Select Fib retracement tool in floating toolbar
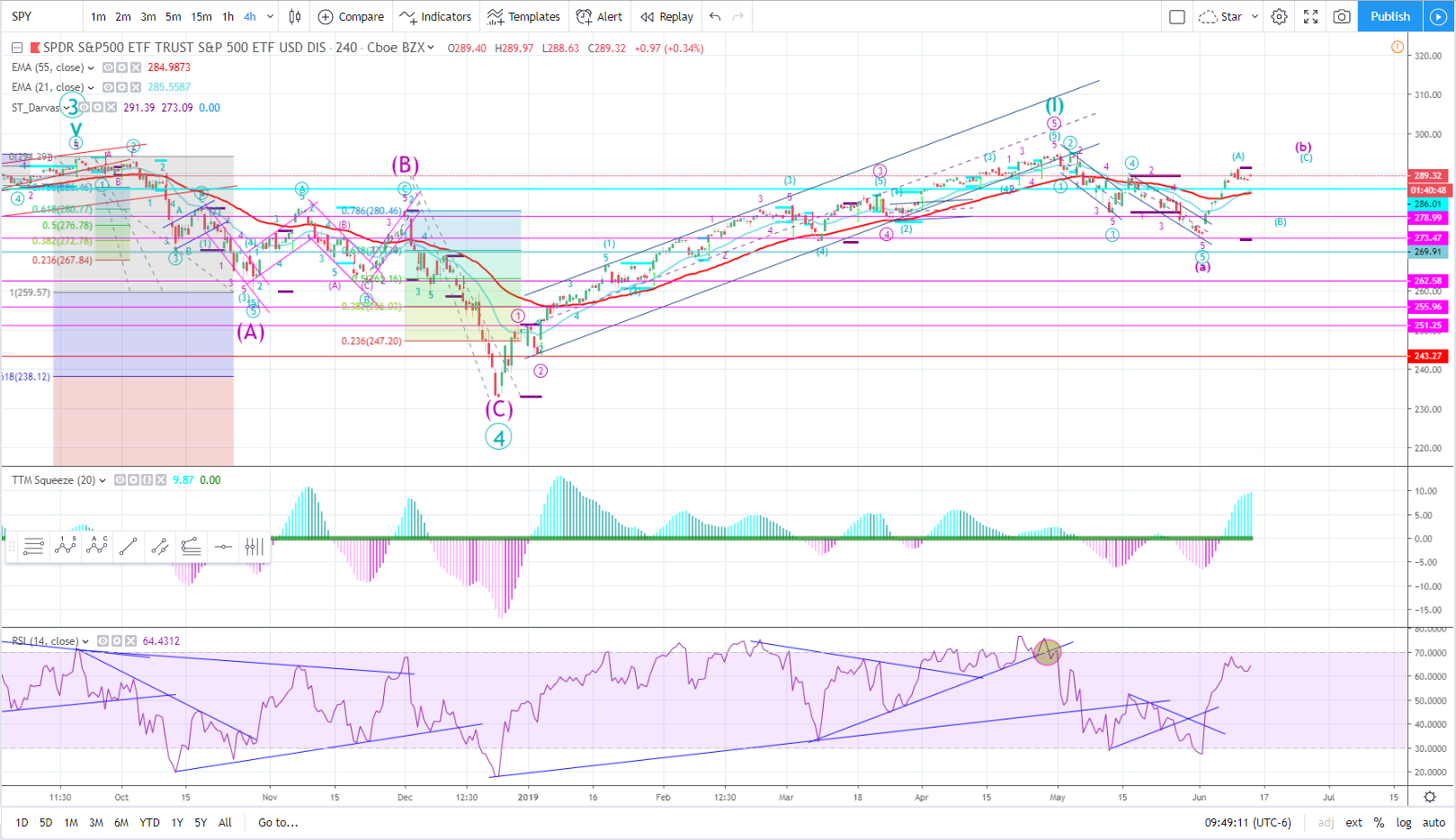This screenshot has height=840, width=1456. pyautogui.click(x=33, y=546)
